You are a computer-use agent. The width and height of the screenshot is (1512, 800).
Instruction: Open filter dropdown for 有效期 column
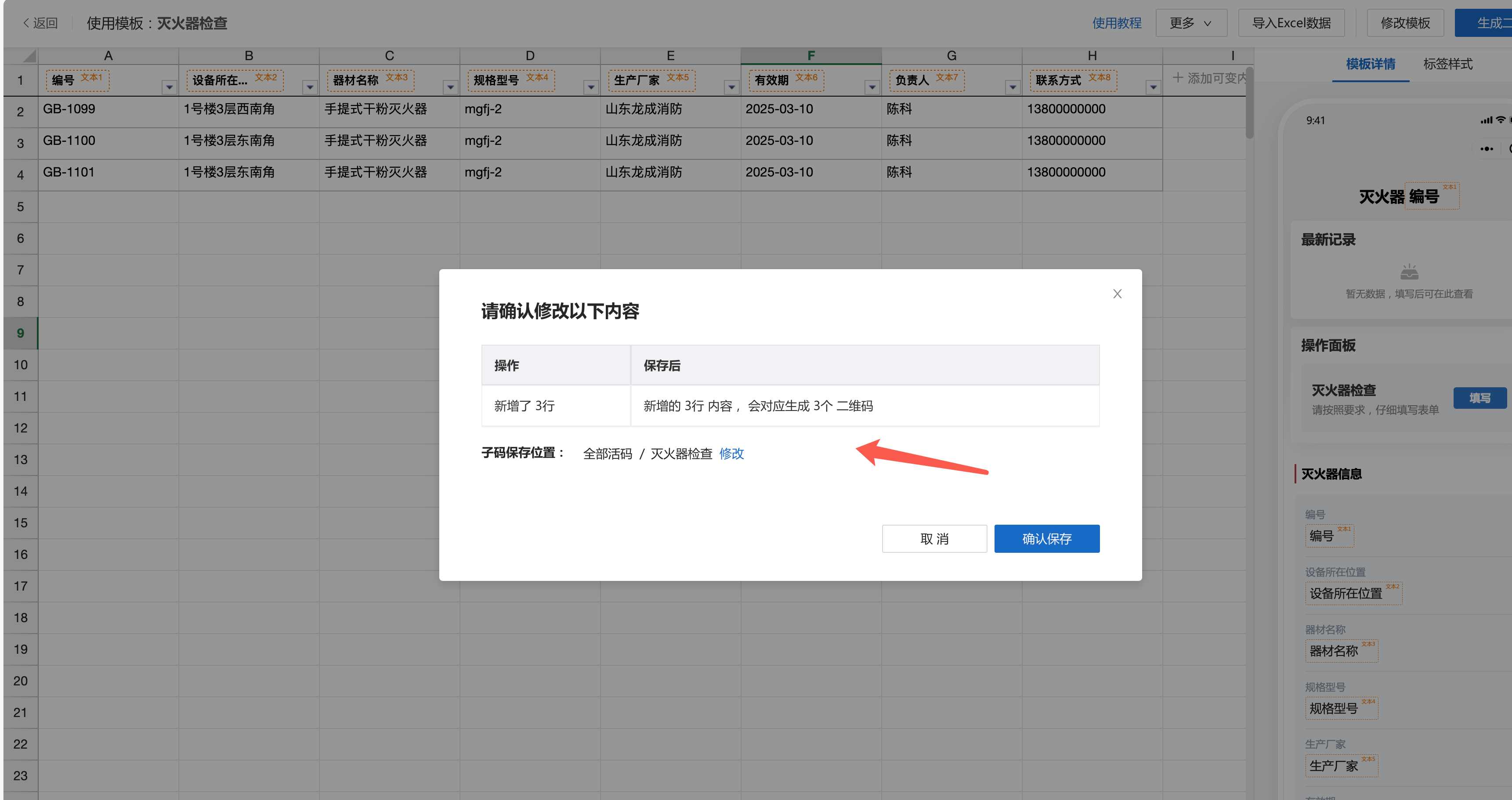872,87
